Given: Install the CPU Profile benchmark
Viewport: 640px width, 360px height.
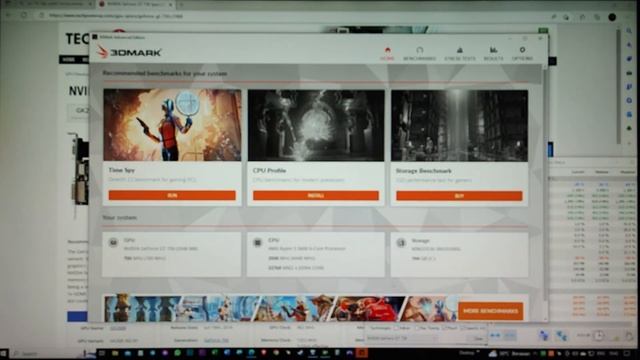Looking at the screenshot, I should click(316, 196).
